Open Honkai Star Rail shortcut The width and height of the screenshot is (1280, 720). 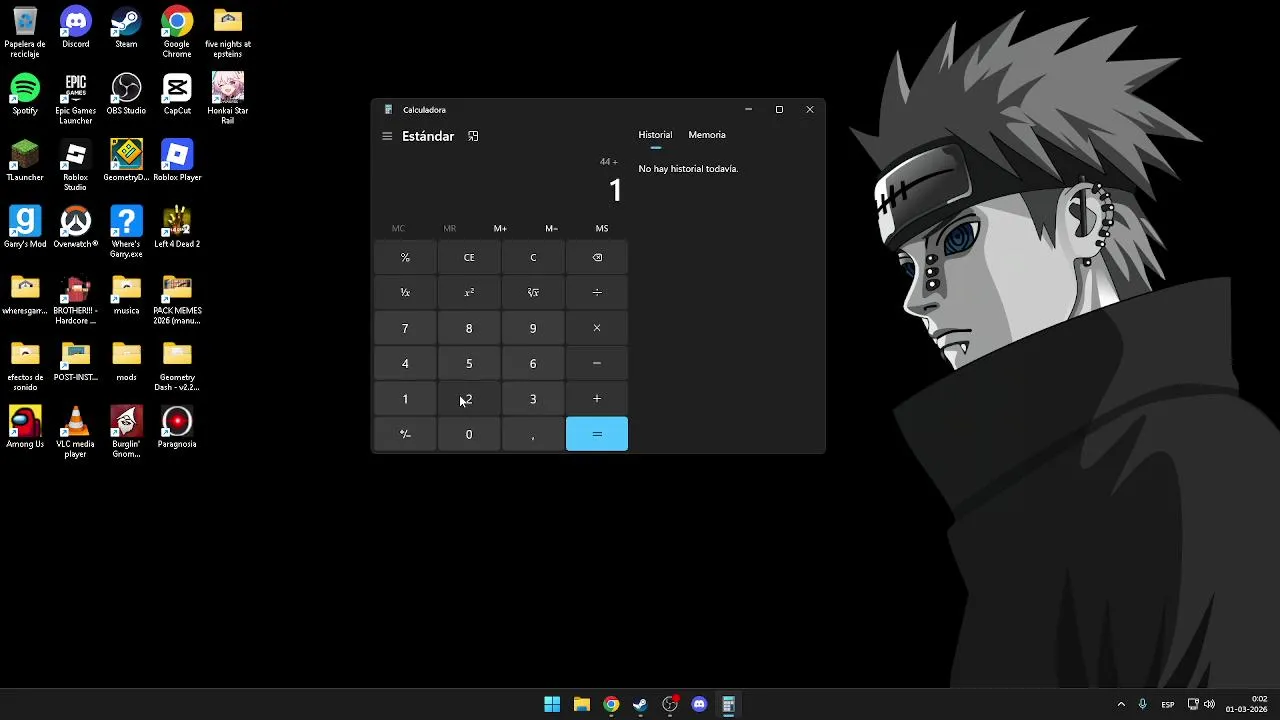point(228,99)
